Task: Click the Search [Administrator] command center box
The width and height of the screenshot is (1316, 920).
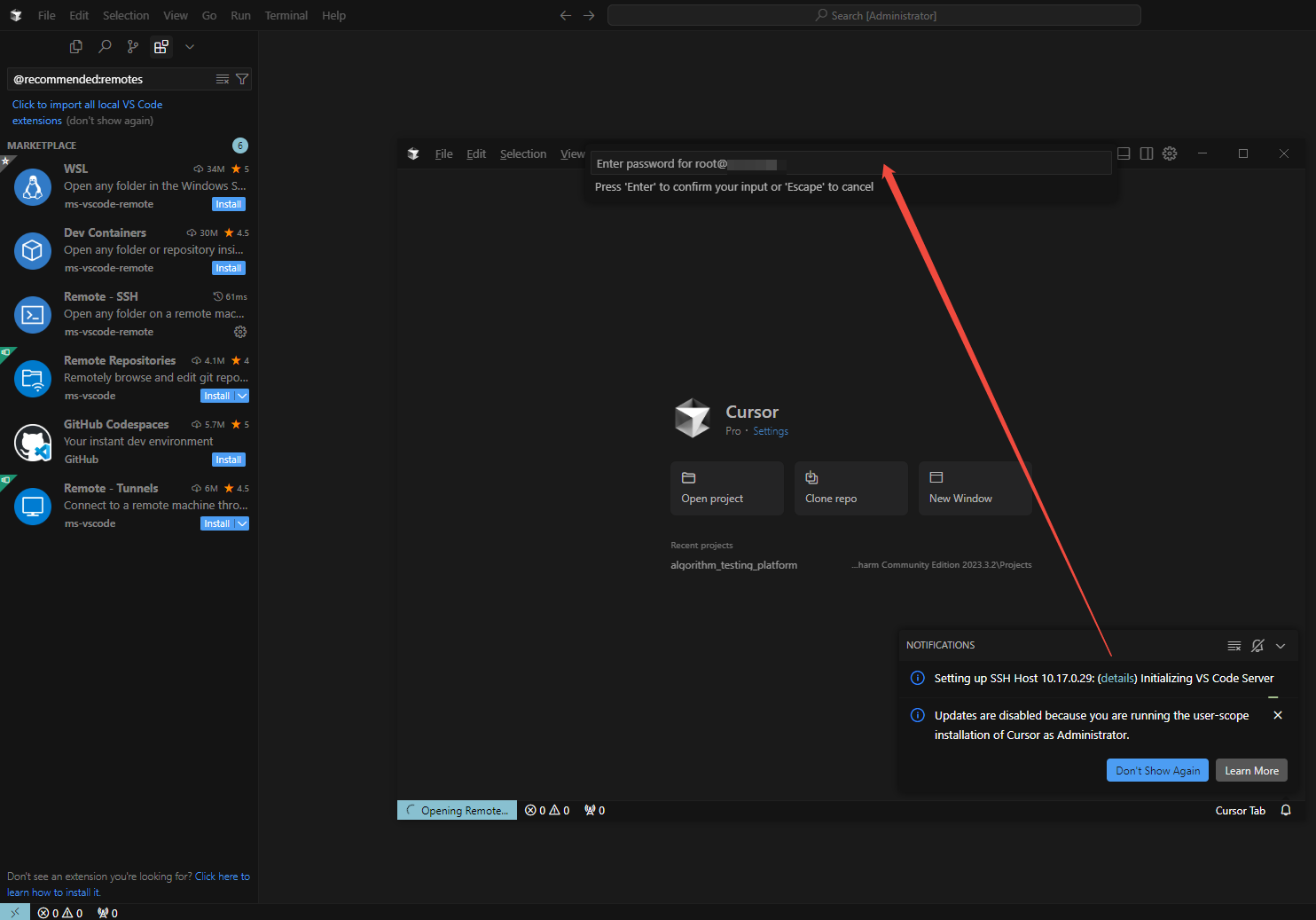Action: [873, 15]
